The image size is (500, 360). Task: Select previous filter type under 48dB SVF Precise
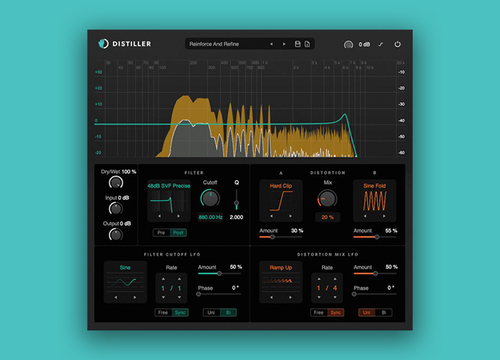click(x=160, y=216)
